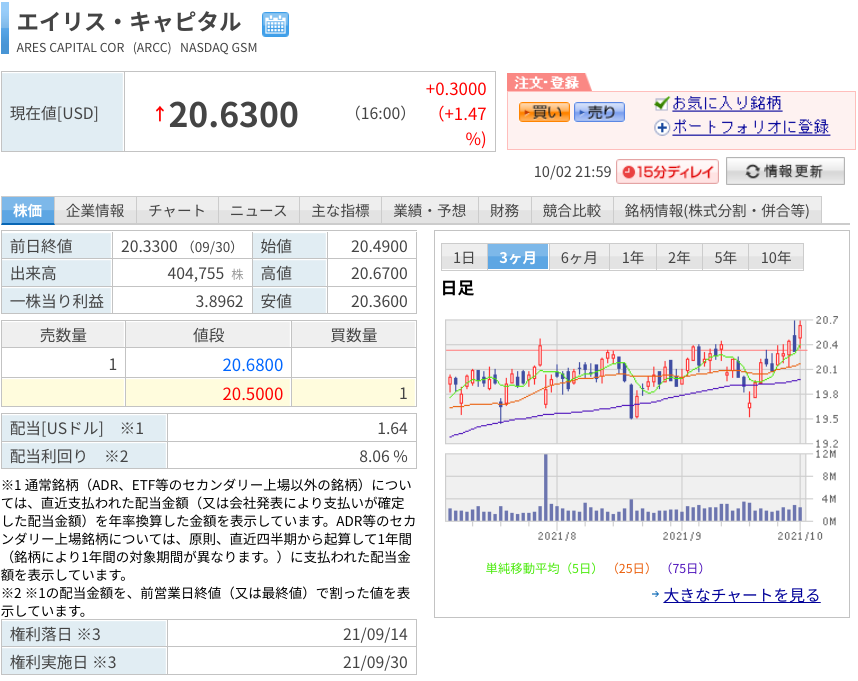Click the 買い buy button
Viewport: 858px width, 681px height.
pos(544,112)
